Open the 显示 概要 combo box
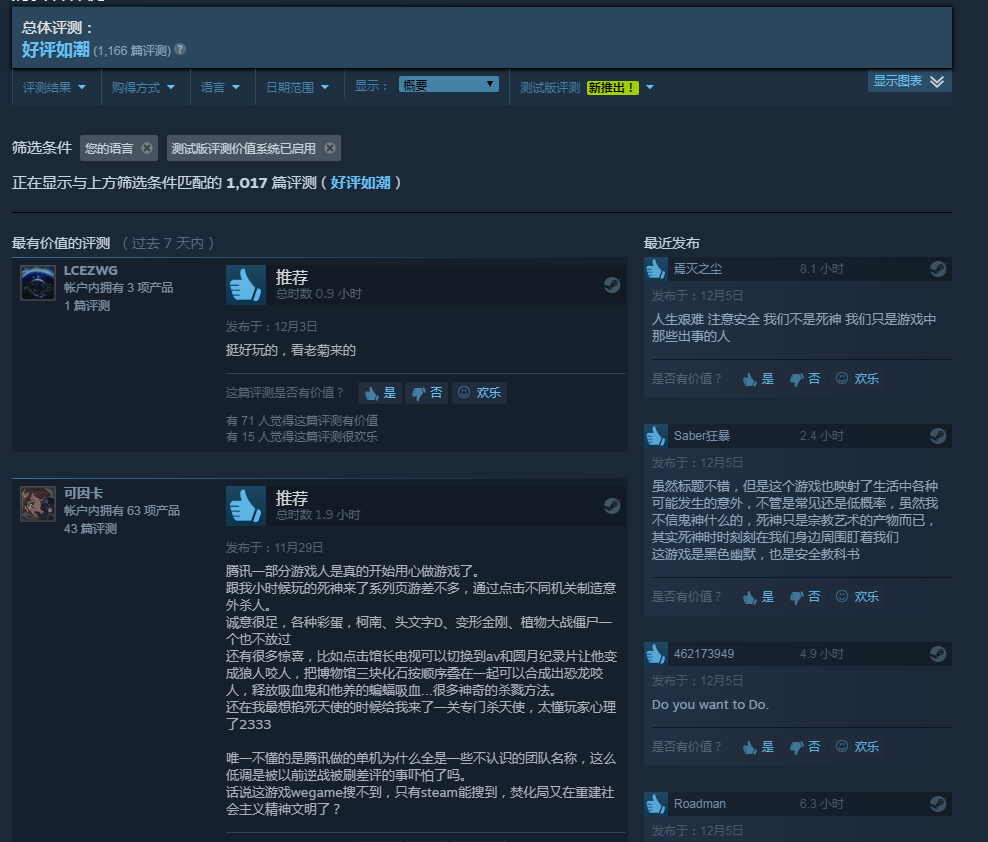 tap(449, 84)
